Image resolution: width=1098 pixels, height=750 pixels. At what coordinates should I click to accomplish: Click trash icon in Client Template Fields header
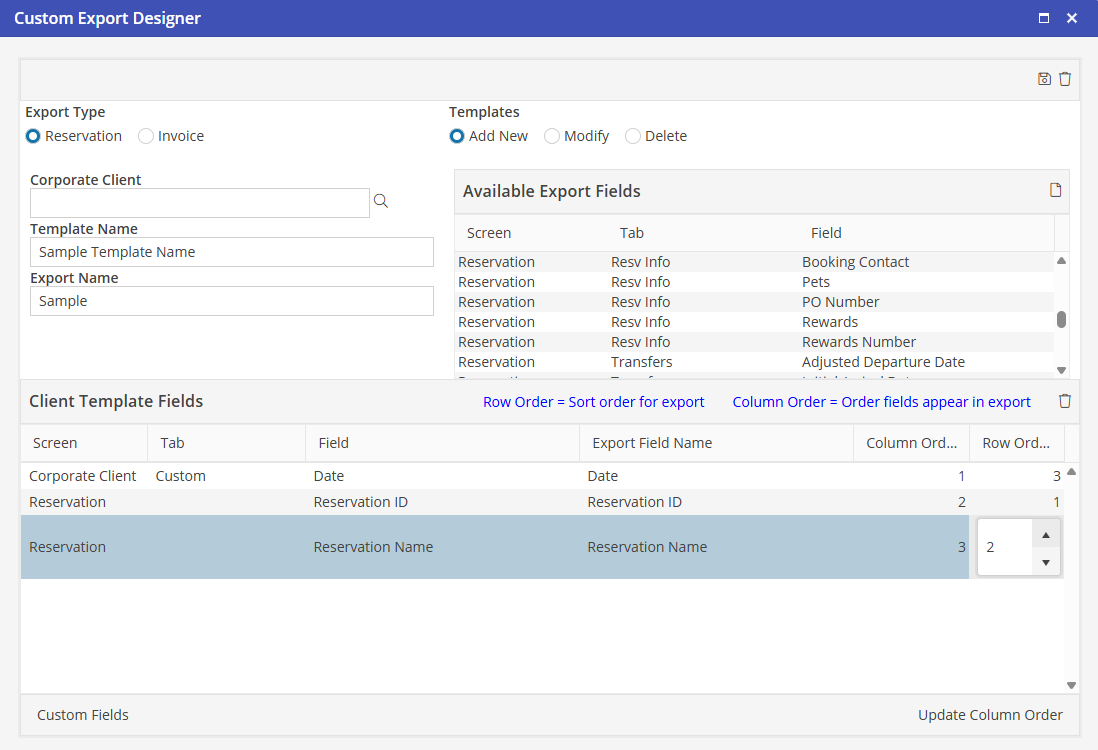[1065, 401]
